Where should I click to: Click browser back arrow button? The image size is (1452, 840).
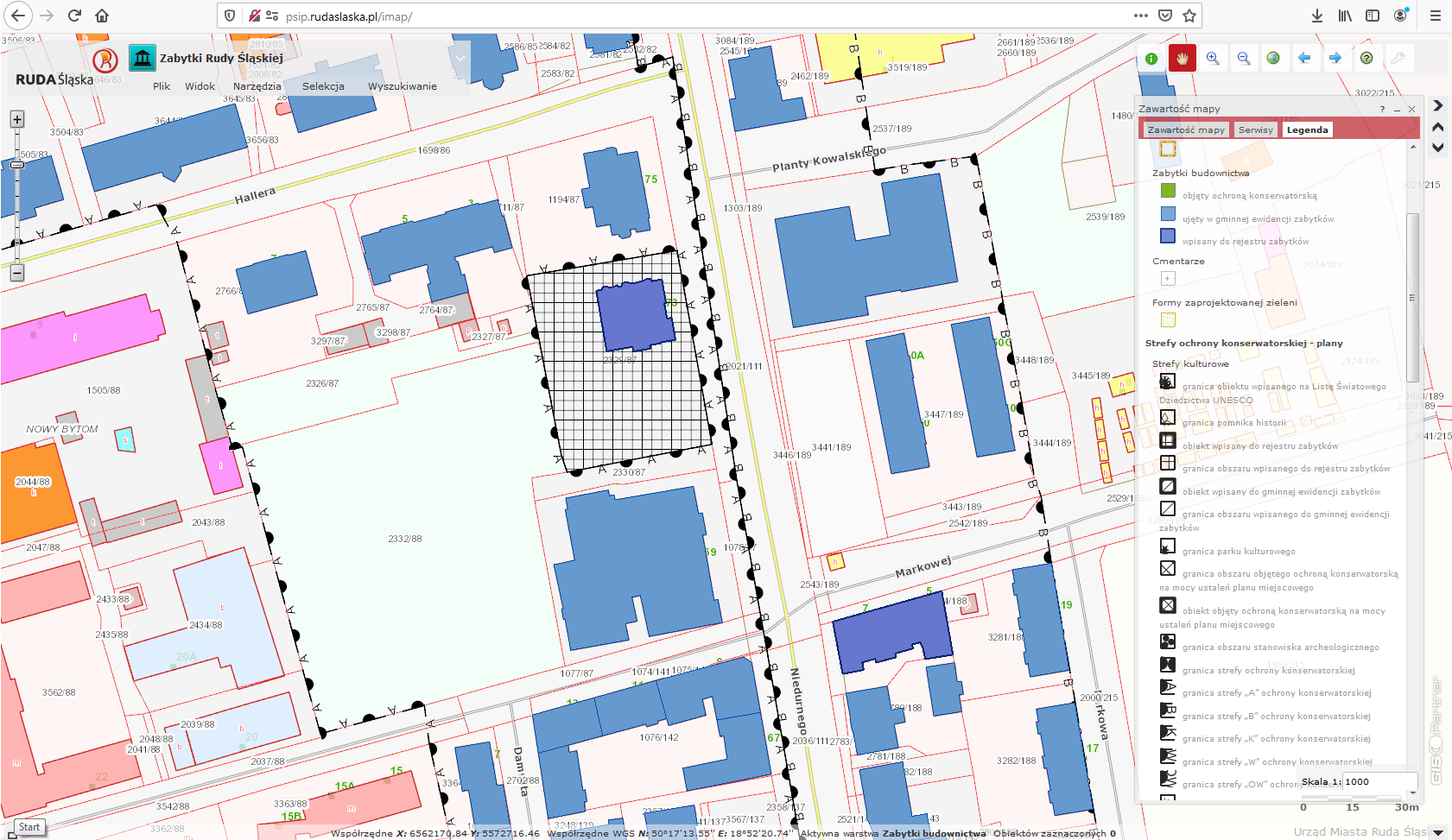tap(18, 16)
